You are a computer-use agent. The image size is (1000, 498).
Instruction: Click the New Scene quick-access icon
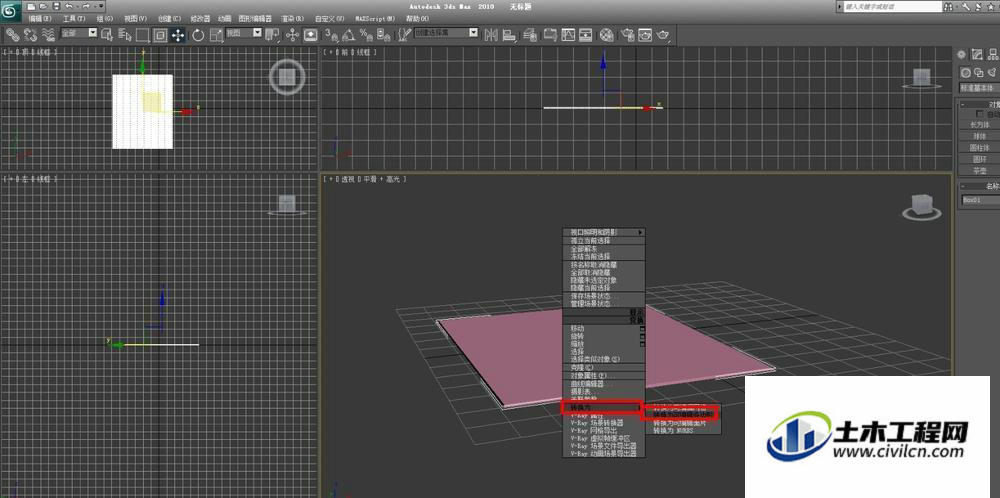(x=31, y=6)
